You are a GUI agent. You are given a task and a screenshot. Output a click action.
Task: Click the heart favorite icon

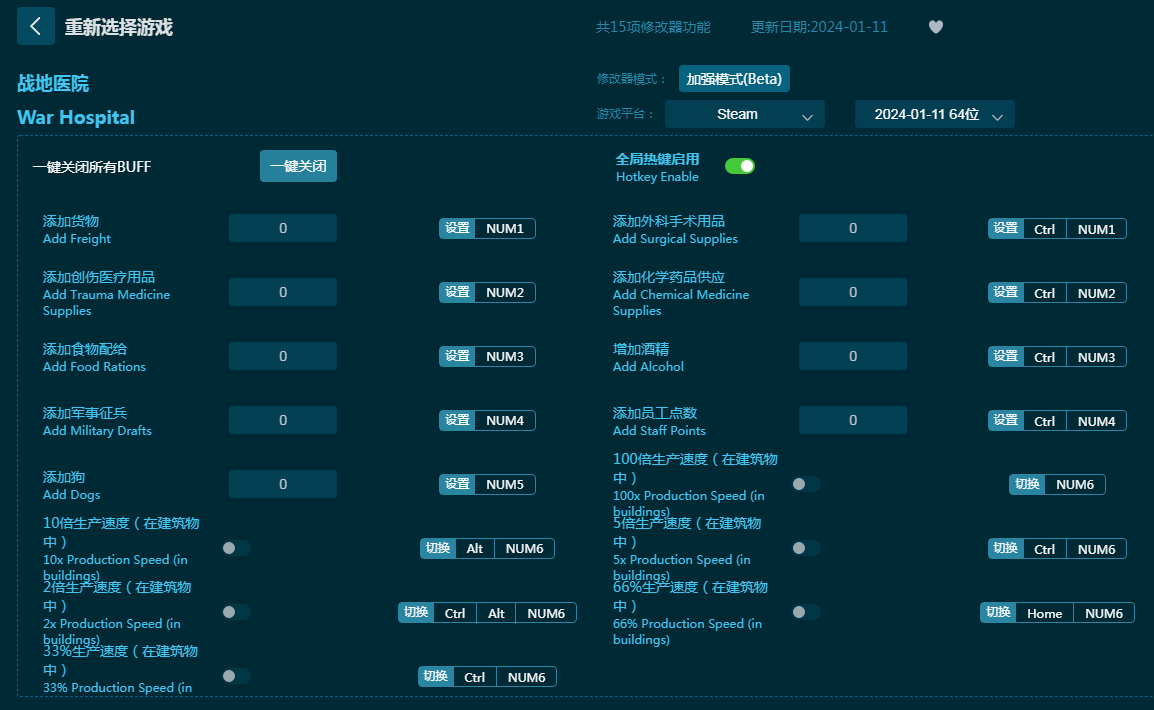(936, 27)
